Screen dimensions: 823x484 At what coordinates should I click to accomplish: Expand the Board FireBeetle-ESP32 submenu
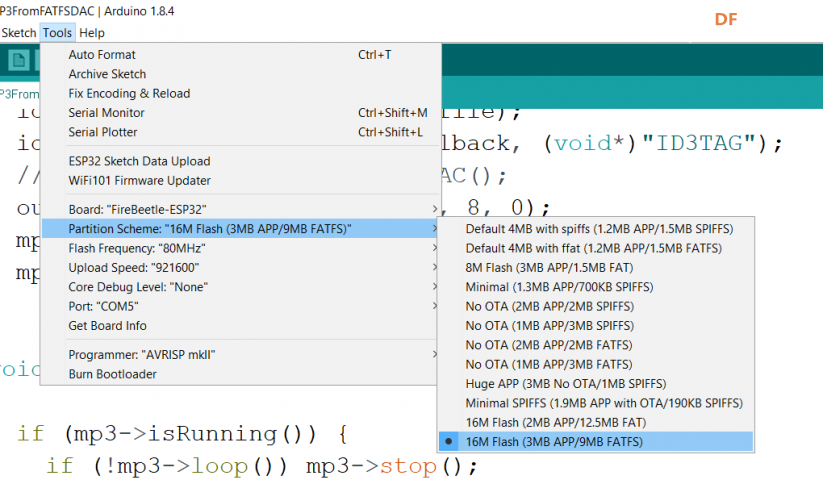(x=241, y=209)
